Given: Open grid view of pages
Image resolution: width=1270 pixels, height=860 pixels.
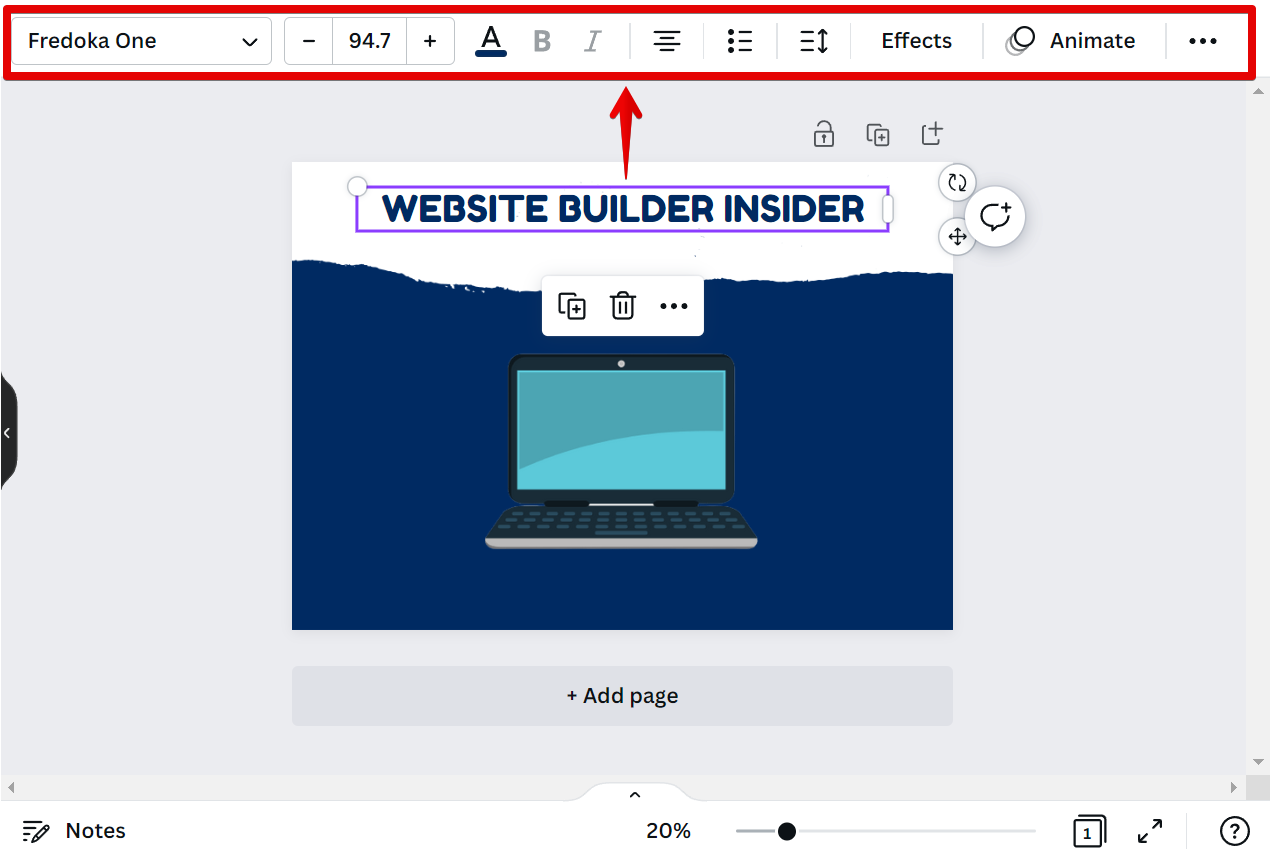Looking at the screenshot, I should (x=1088, y=831).
